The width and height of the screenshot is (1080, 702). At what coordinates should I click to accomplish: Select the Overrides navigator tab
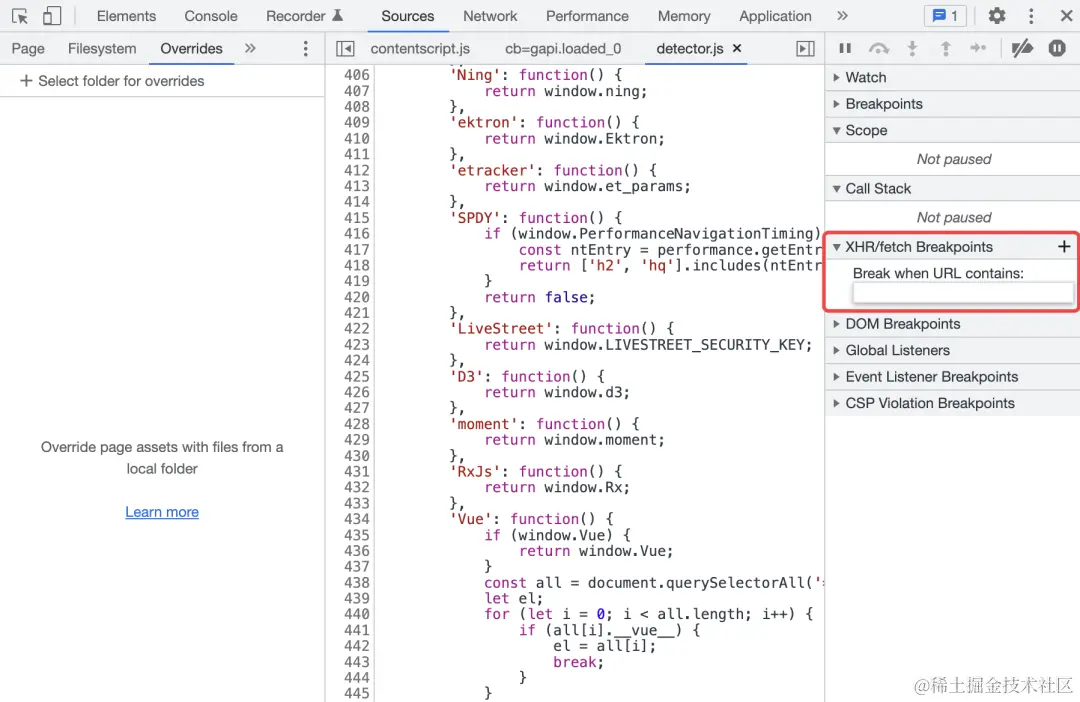191,48
